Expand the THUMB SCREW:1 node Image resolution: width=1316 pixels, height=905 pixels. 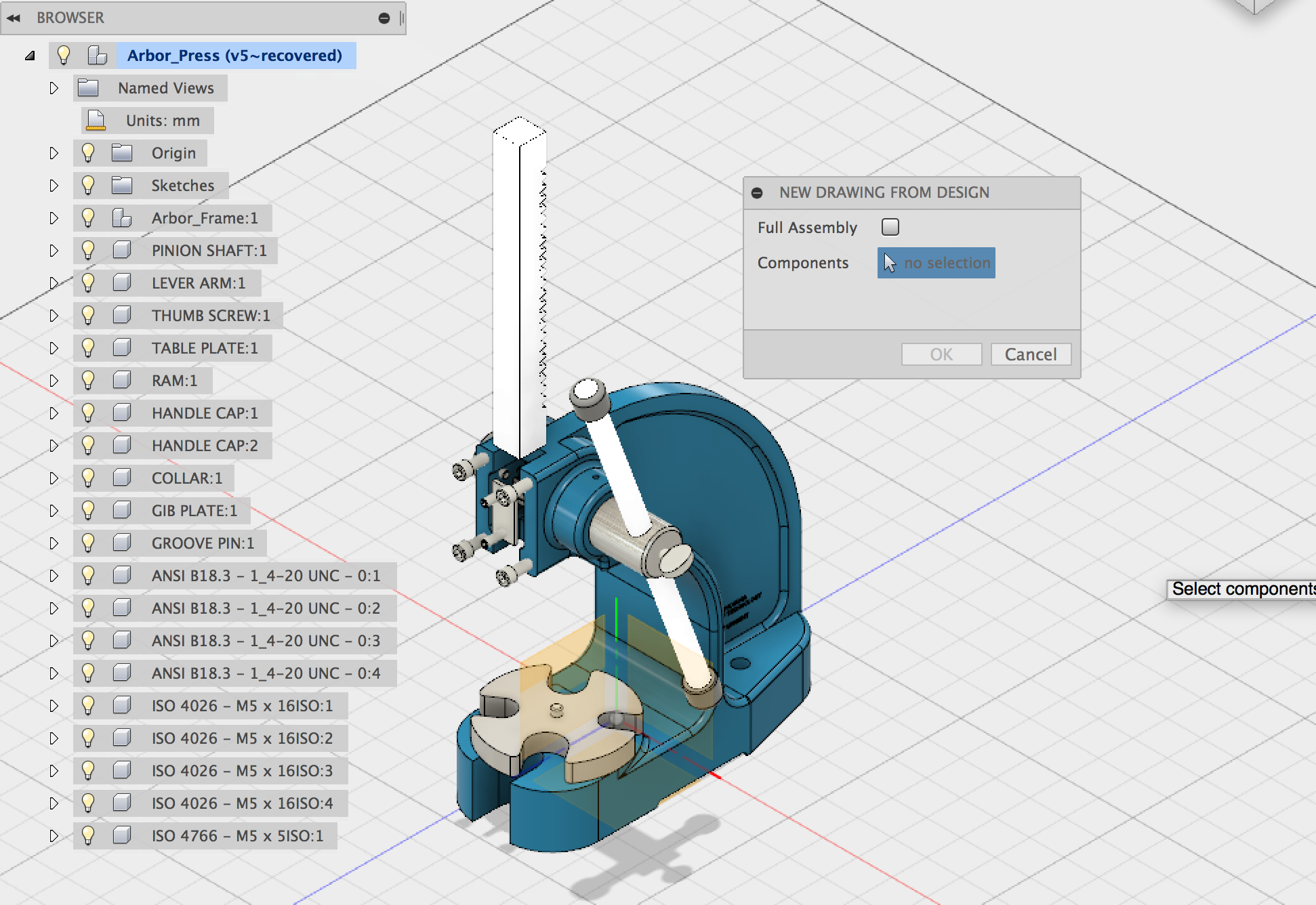[54, 316]
